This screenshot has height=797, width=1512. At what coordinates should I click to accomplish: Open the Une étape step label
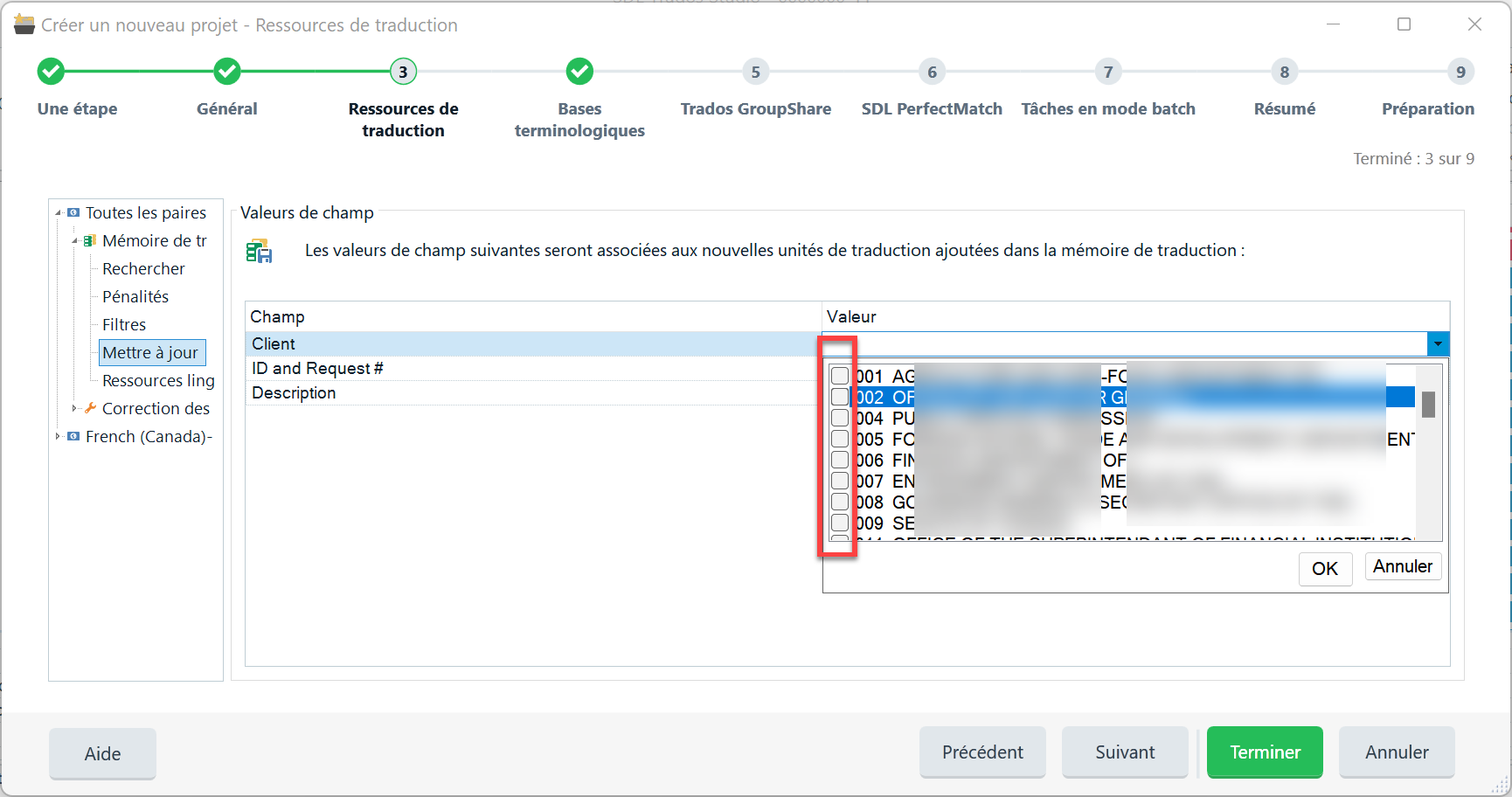[x=77, y=108]
